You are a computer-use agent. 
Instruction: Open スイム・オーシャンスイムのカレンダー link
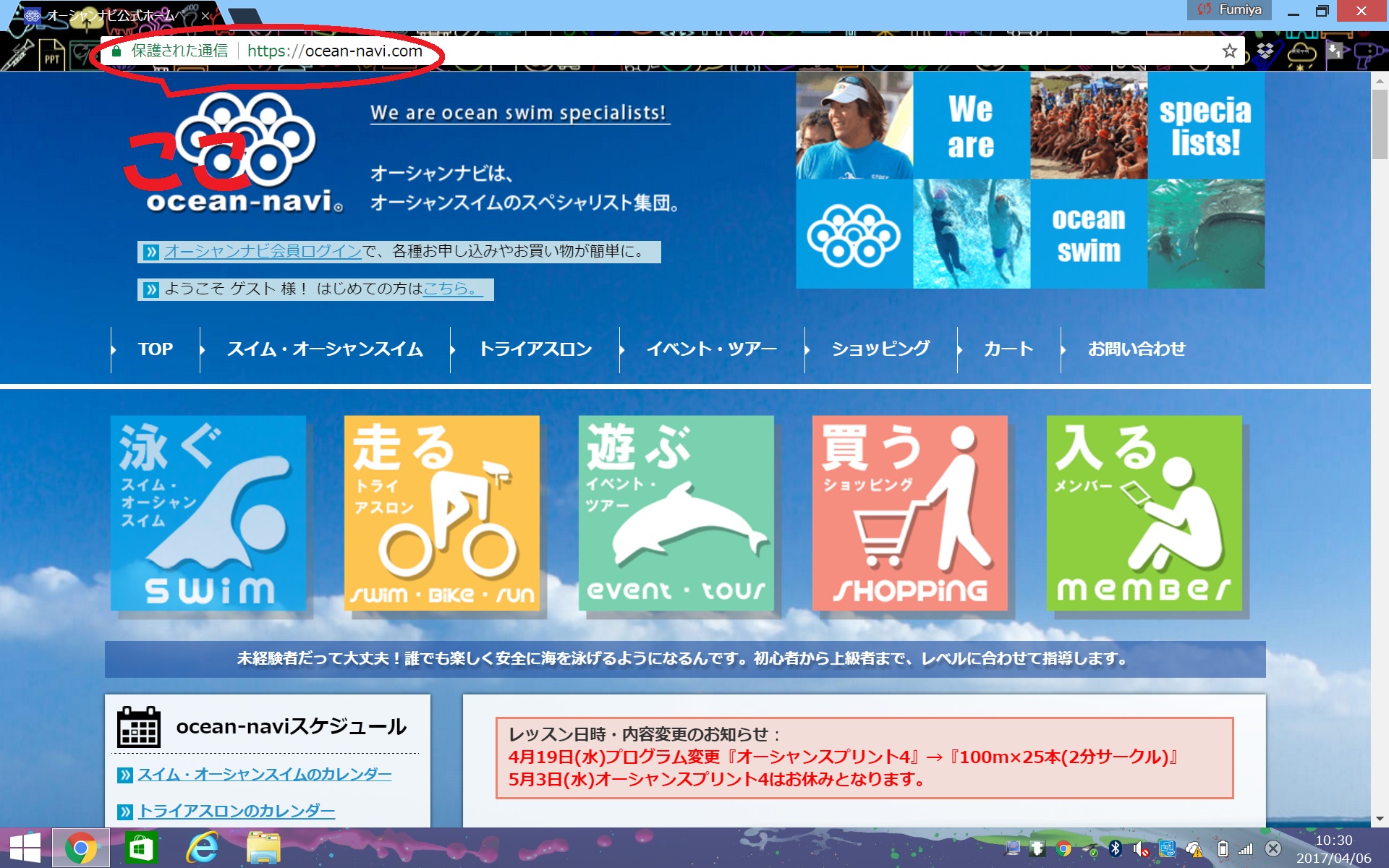click(265, 775)
